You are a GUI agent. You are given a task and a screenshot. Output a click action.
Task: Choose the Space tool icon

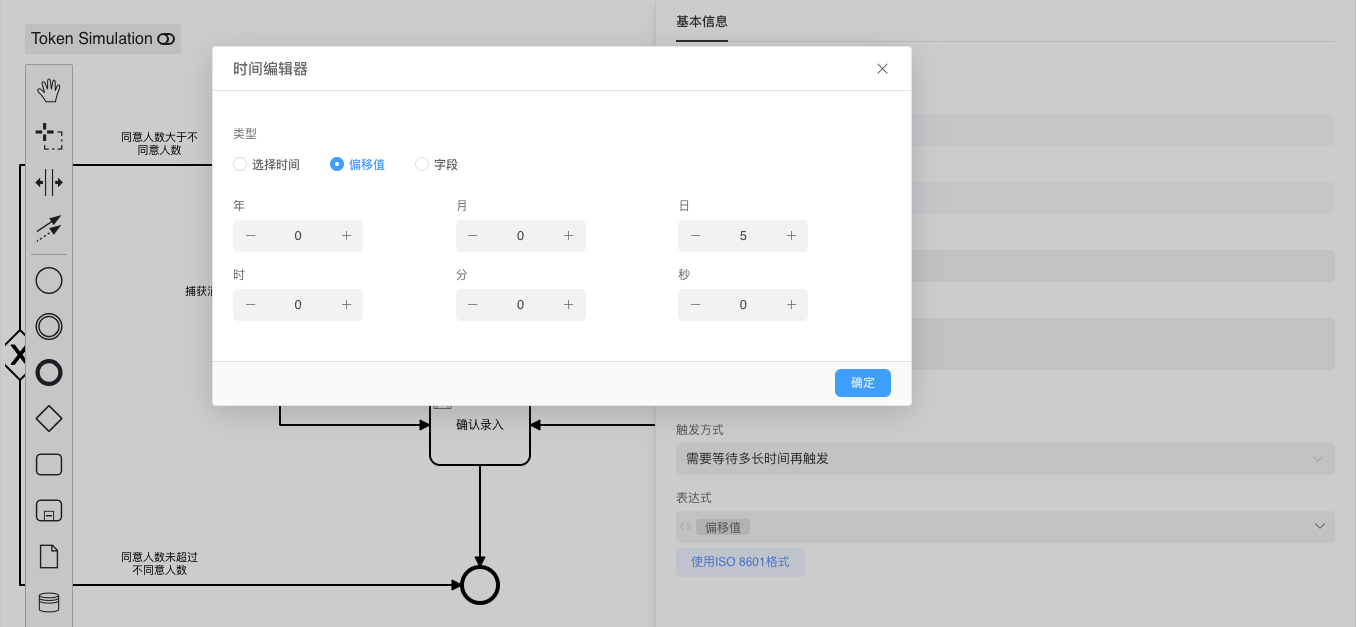49,182
